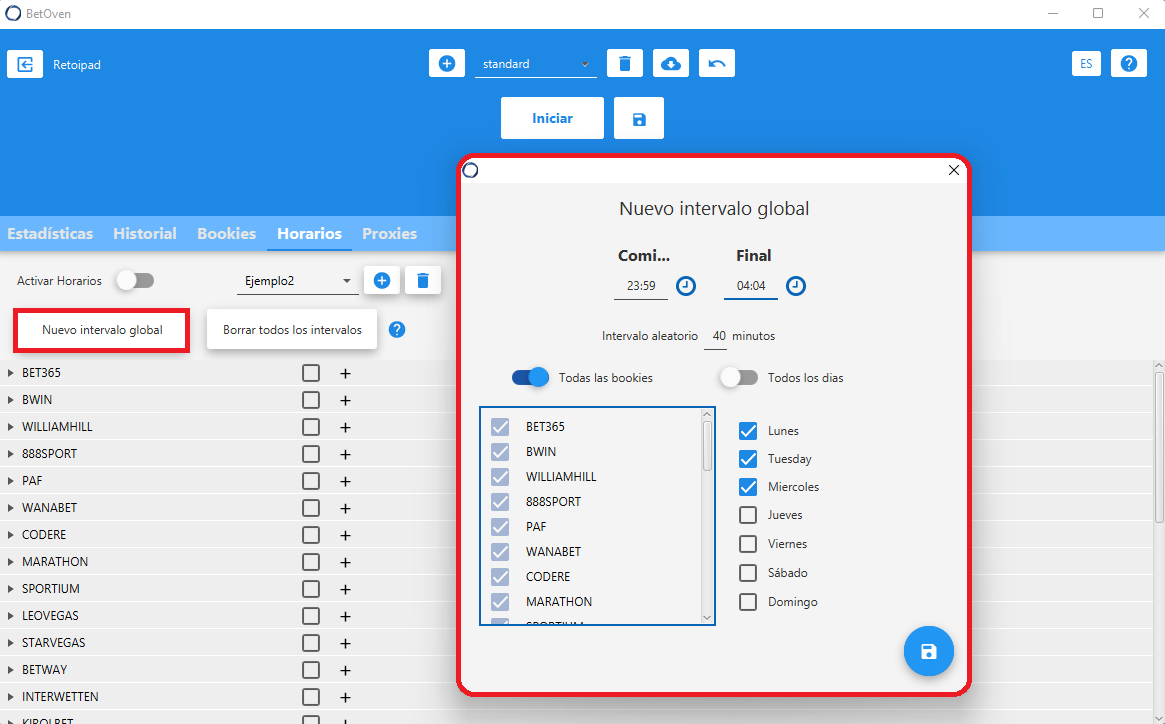Click the cloud download icon
The height and width of the screenshot is (724, 1165).
coord(671,63)
